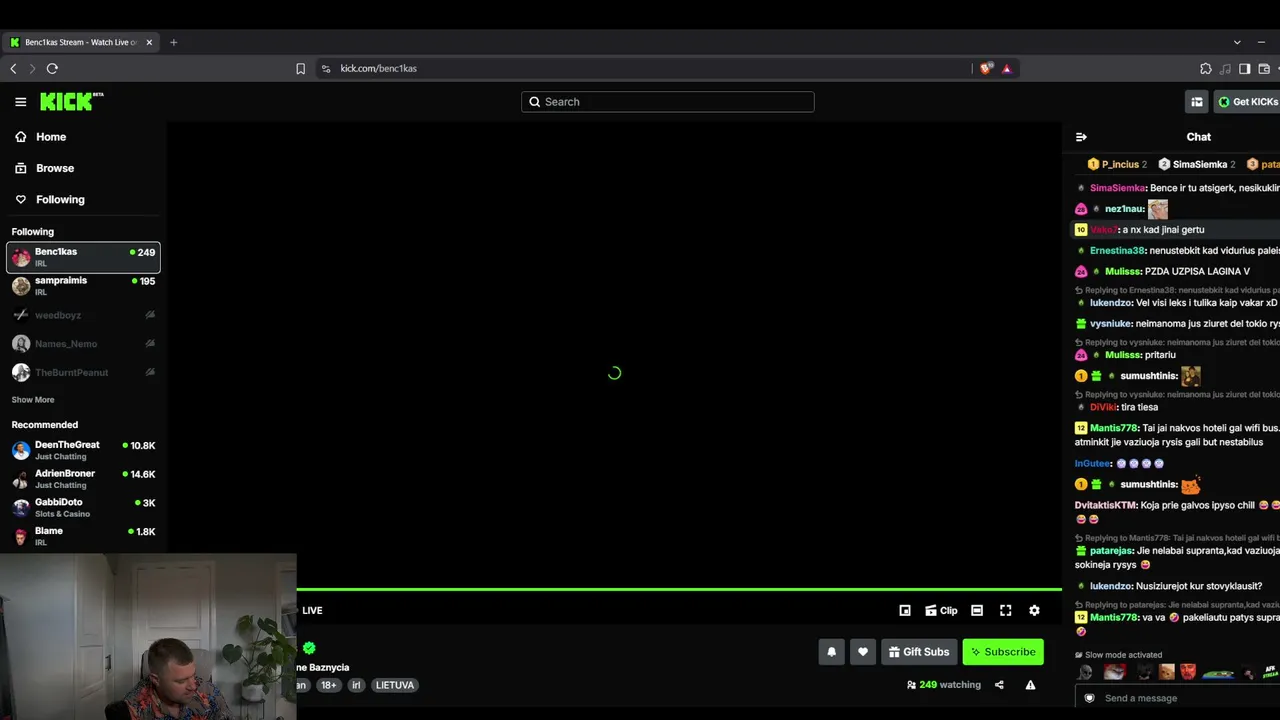Click the 18+ tag
This screenshot has height=720, width=1280.
[x=329, y=685]
